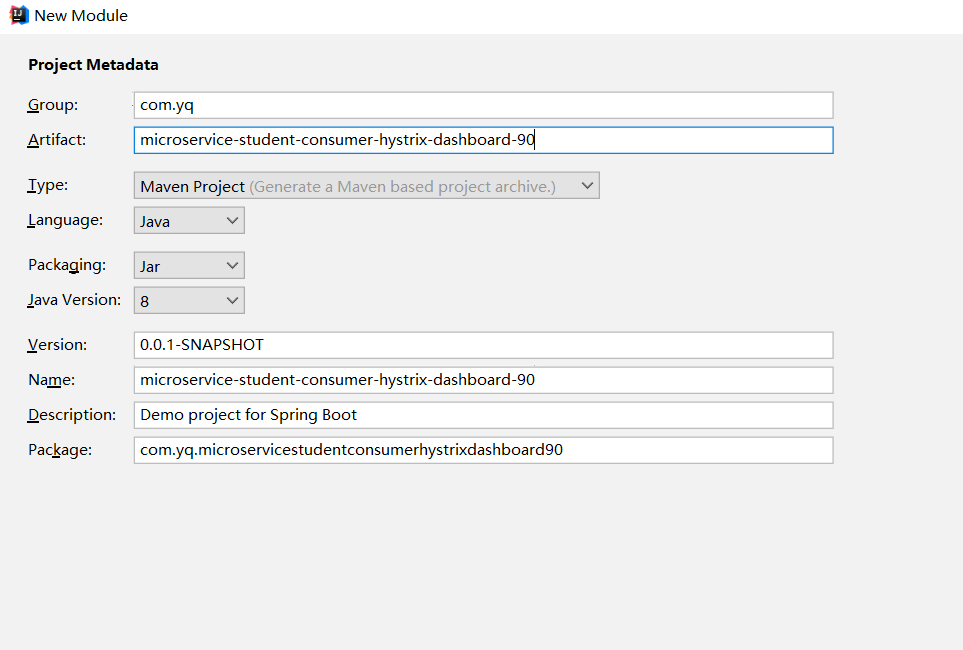Screen dimensions: 963x650
Task: Click the Language label
Action: (x=66, y=221)
